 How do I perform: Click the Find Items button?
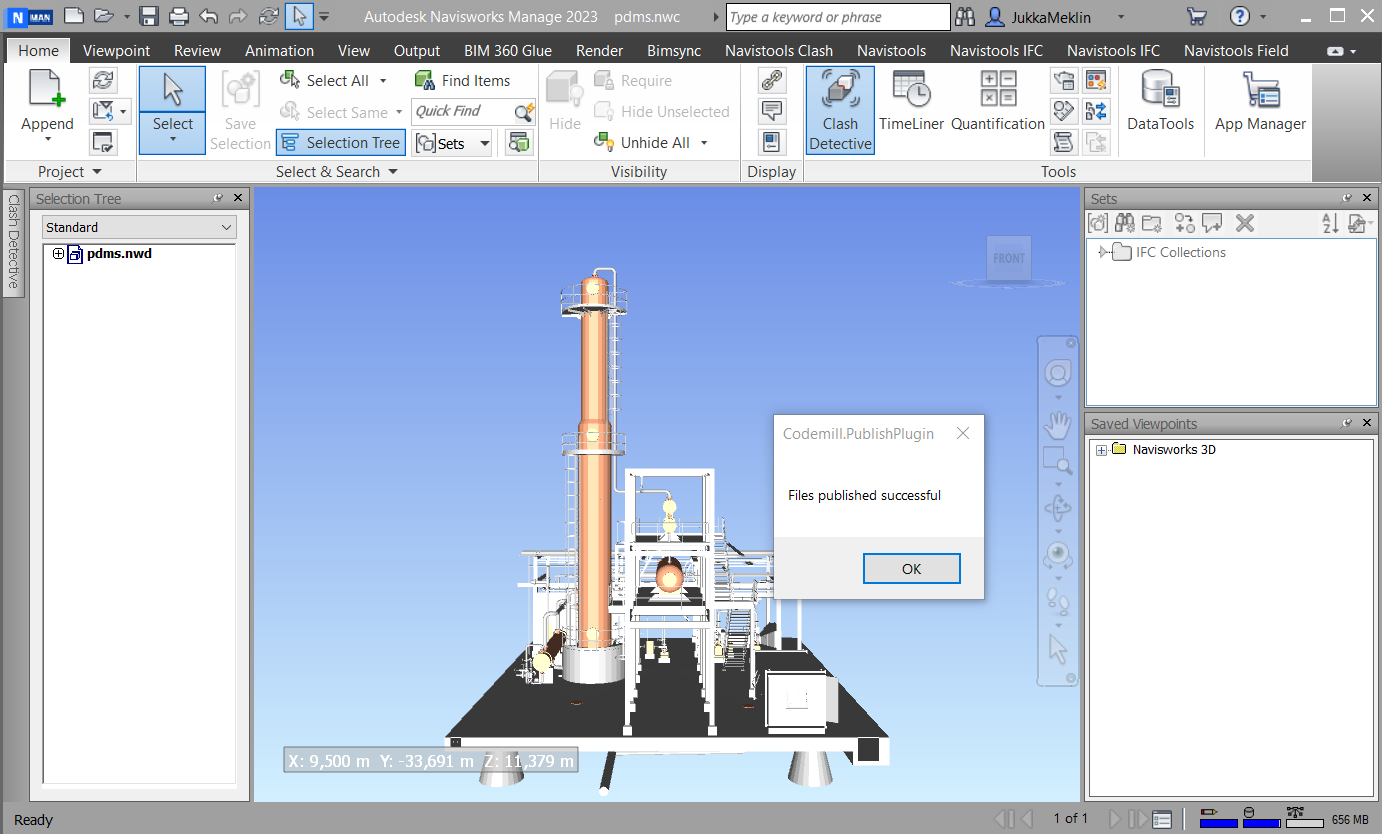tap(463, 81)
